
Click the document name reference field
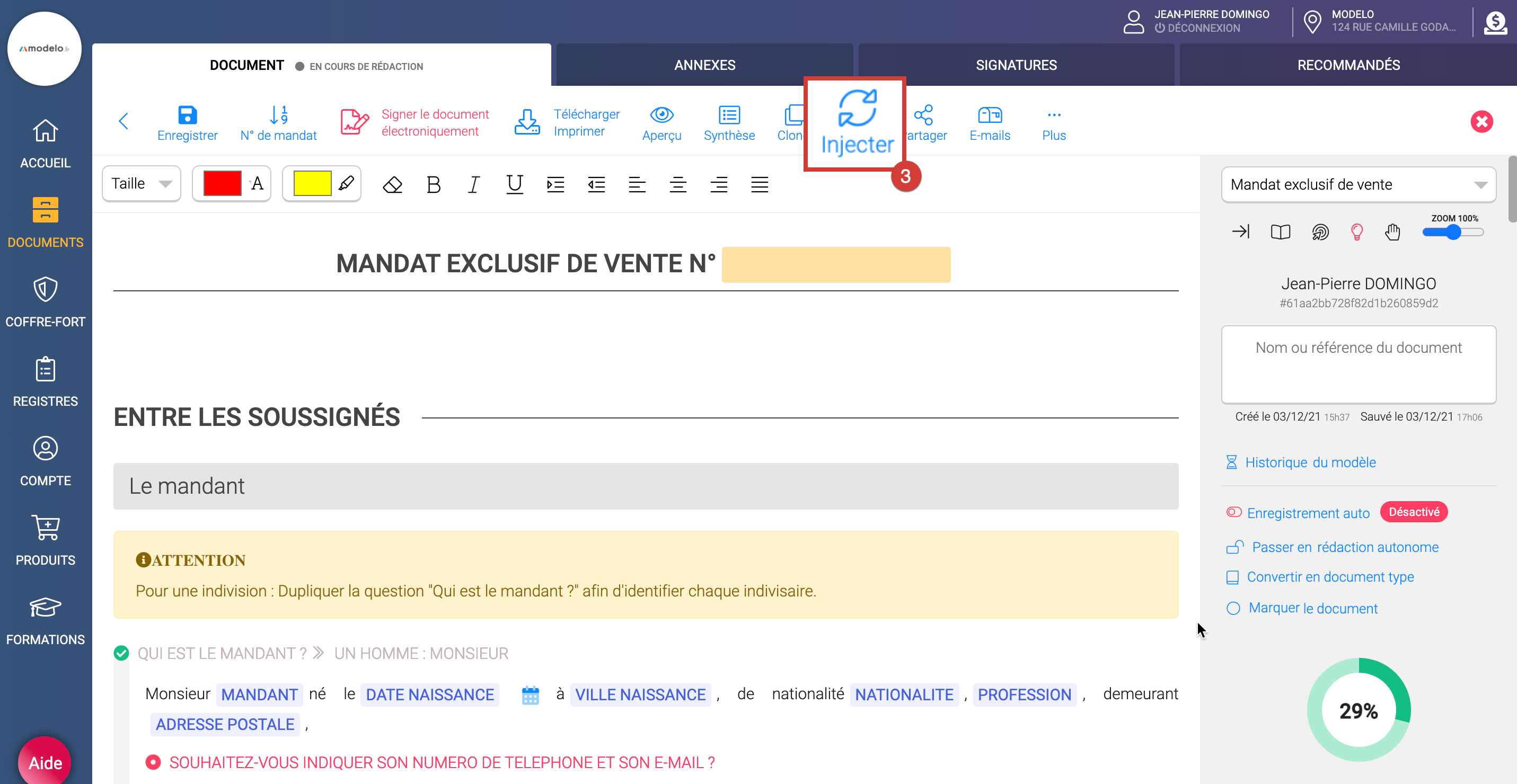point(1358,364)
